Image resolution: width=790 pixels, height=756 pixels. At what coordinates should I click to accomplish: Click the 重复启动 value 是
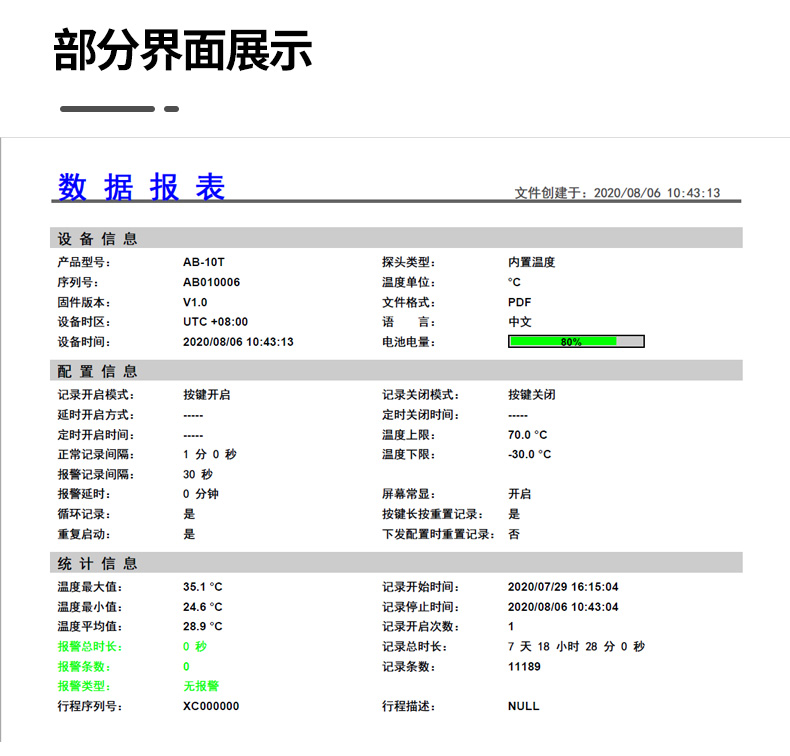(x=189, y=534)
